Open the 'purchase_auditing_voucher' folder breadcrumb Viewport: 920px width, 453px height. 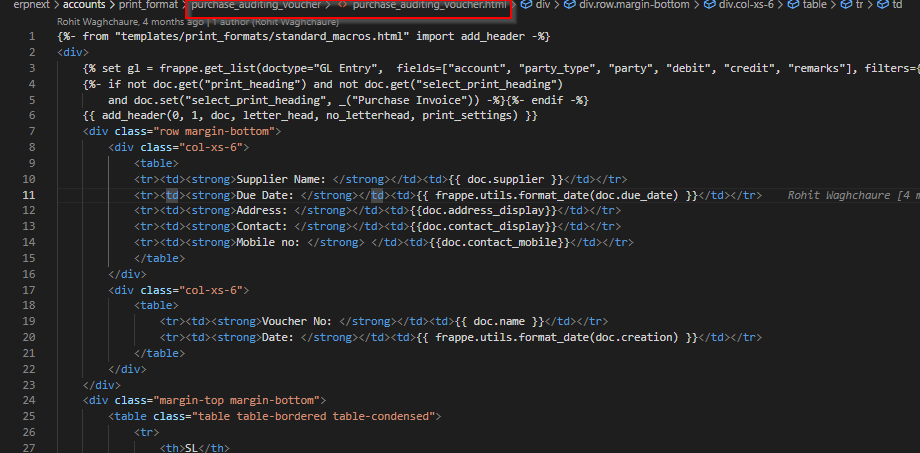pos(256,5)
